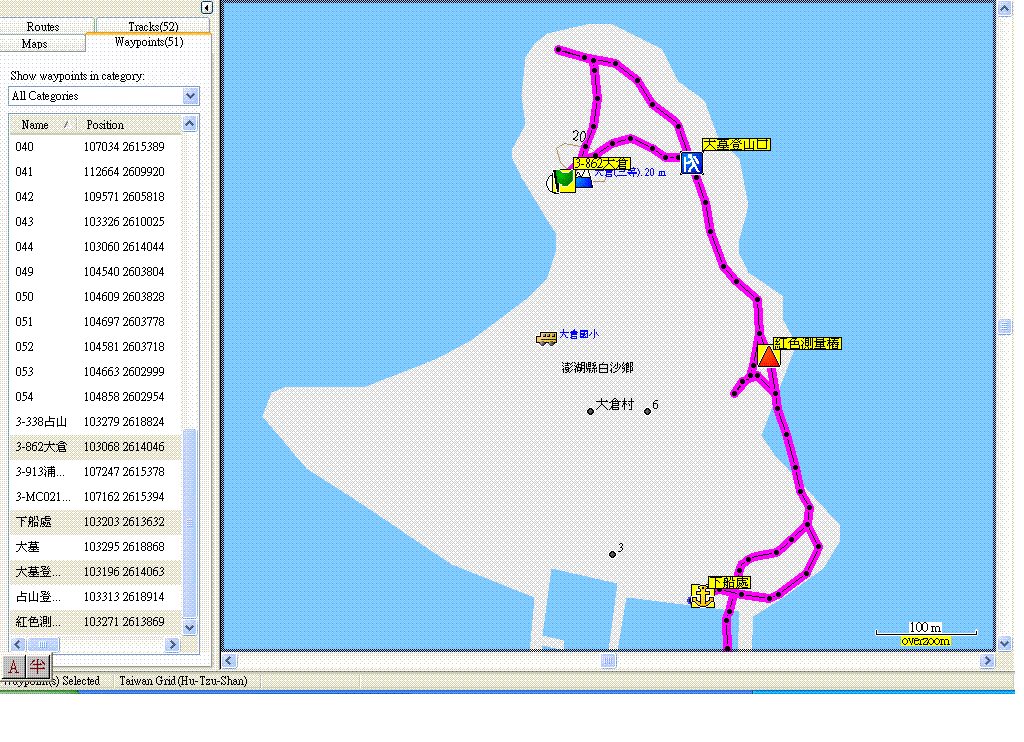Select waypoint 043 in the list
The image size is (1024, 742).
pyautogui.click(x=95, y=222)
